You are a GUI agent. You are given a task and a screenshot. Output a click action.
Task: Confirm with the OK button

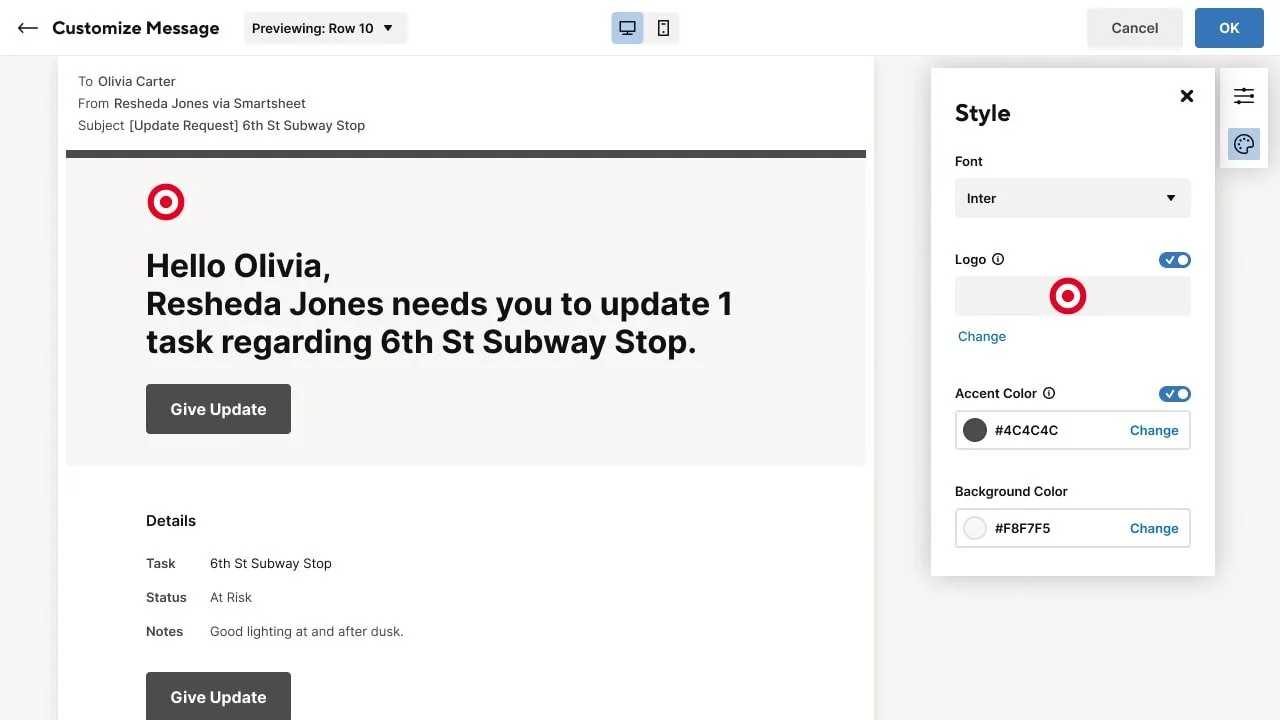click(1229, 28)
